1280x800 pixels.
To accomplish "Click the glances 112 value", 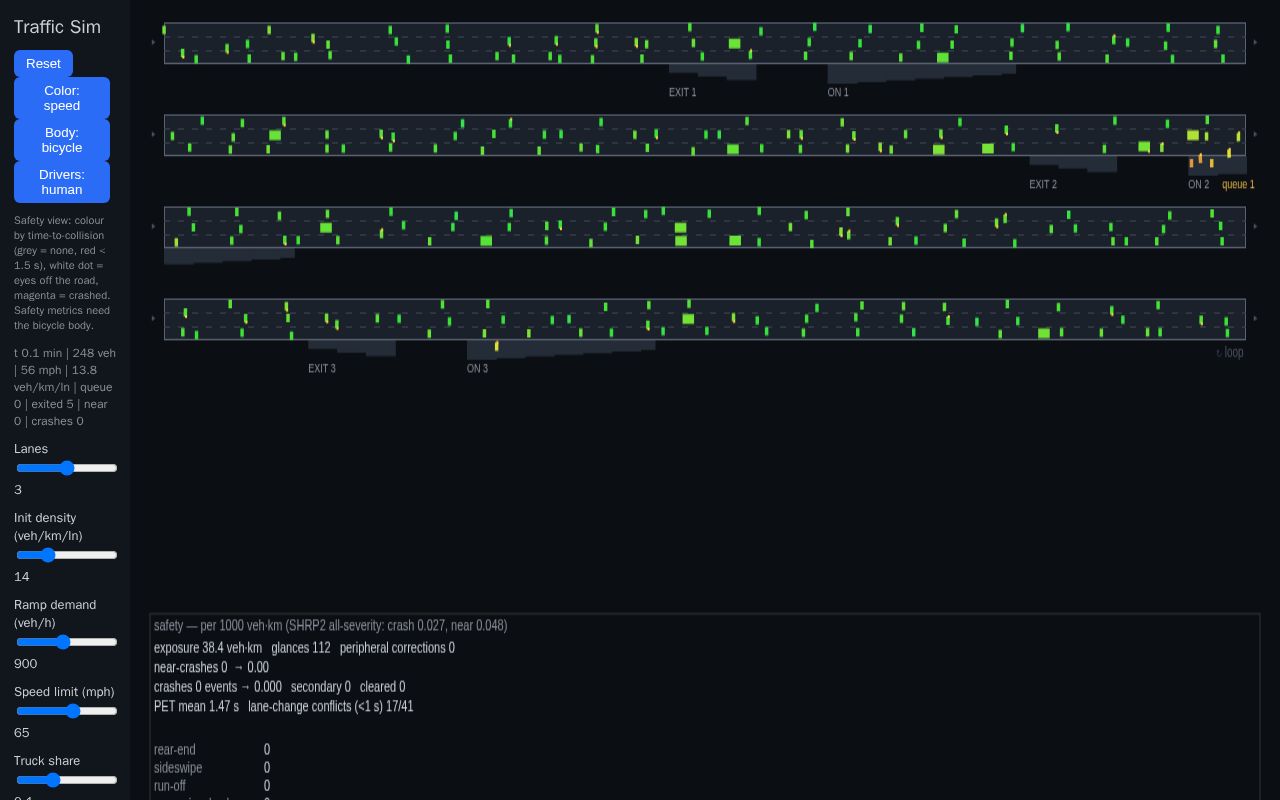I will (x=301, y=648).
